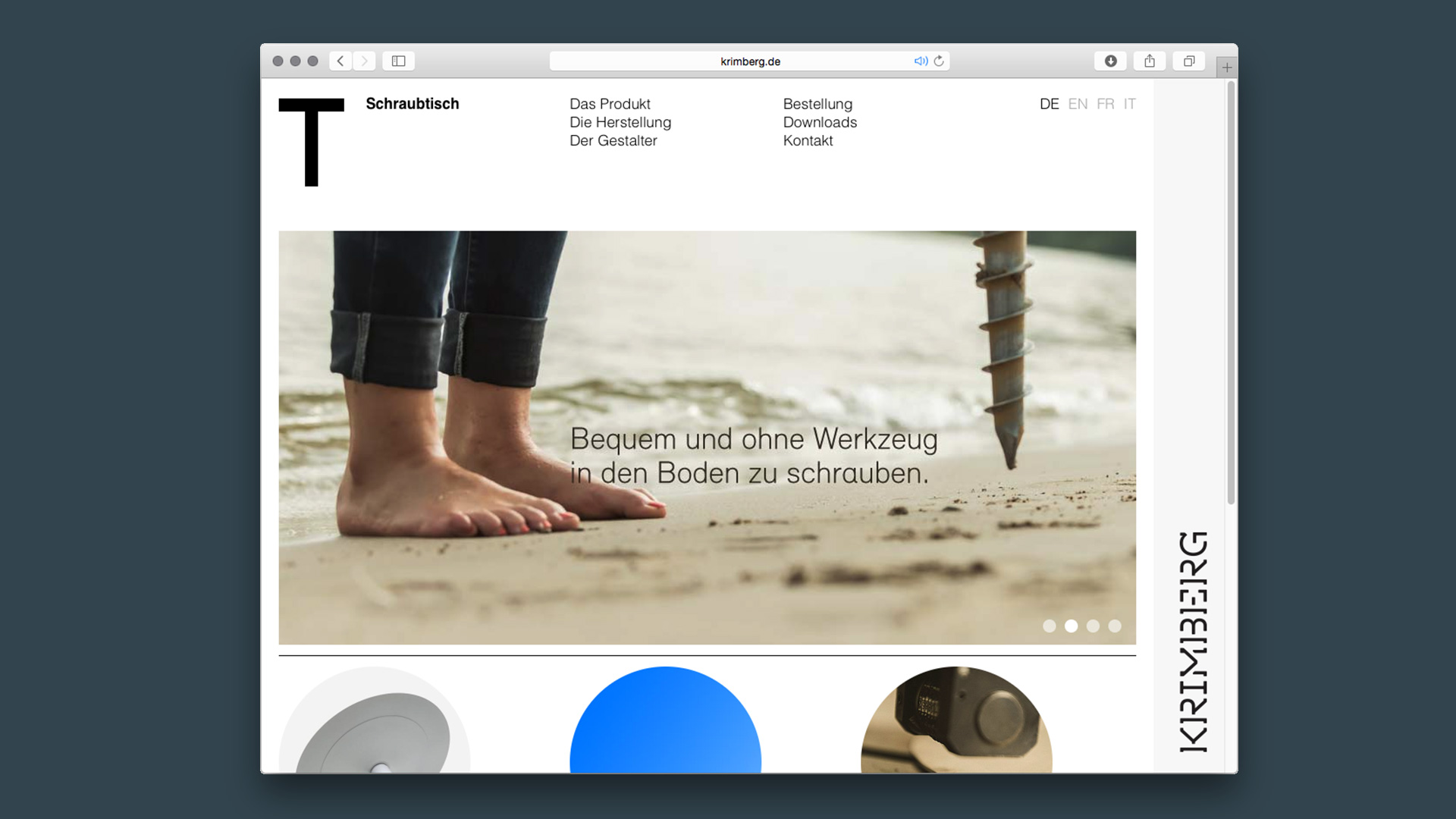
Task: Select the third slideshow dot
Action: 1093,626
